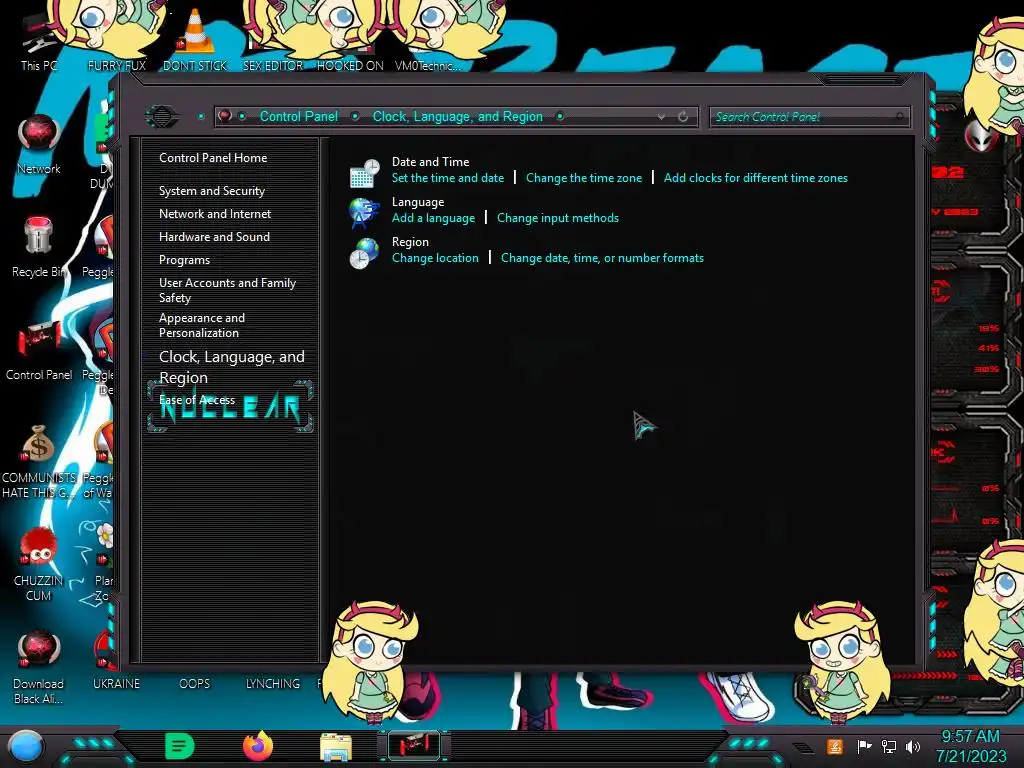The height and width of the screenshot is (768, 1024).
Task: Open the Language globe icon
Action: [364, 213]
